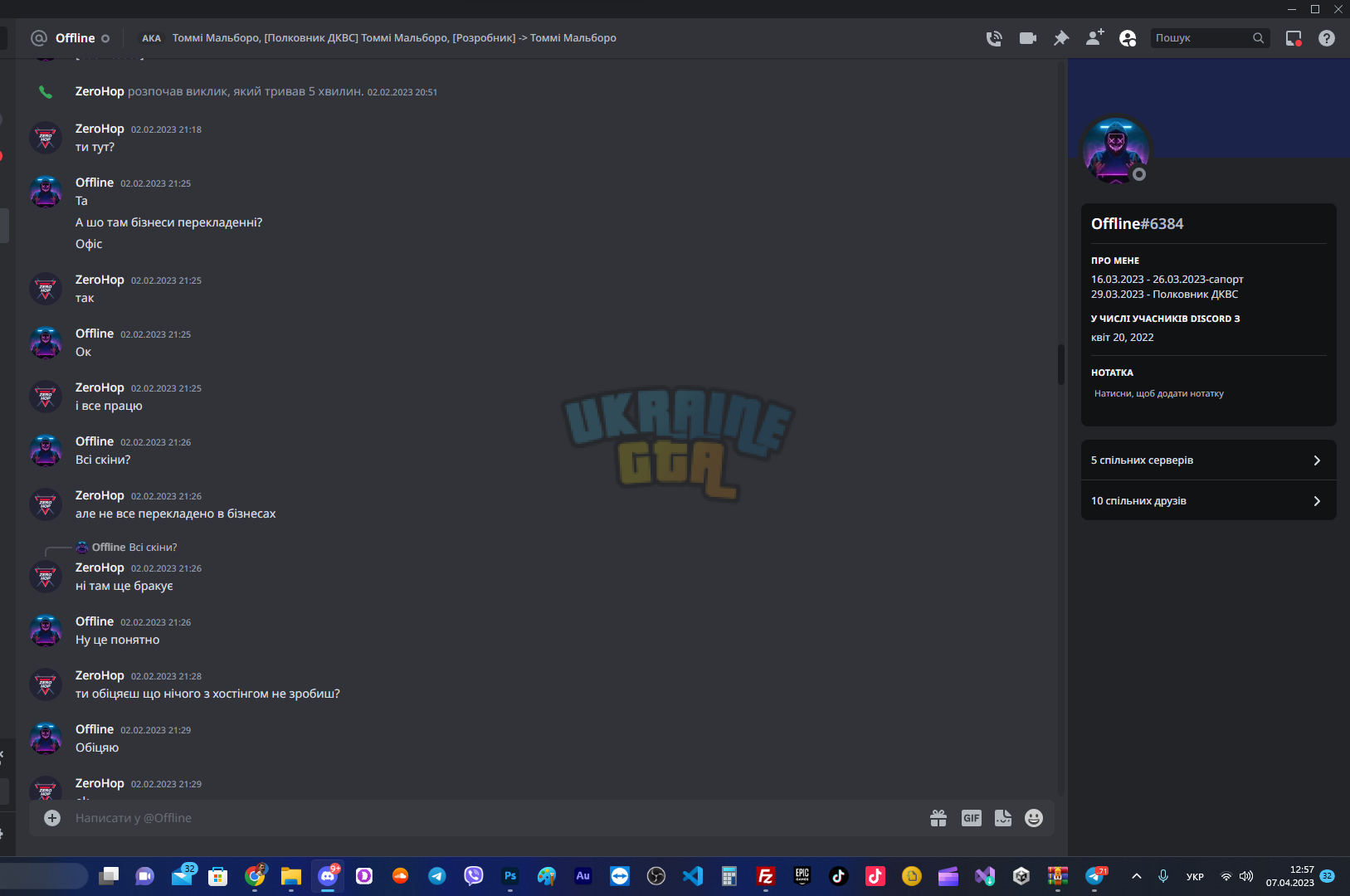The height and width of the screenshot is (896, 1350).
Task: Click the ZeroHop call started system message
Action: 256,92
